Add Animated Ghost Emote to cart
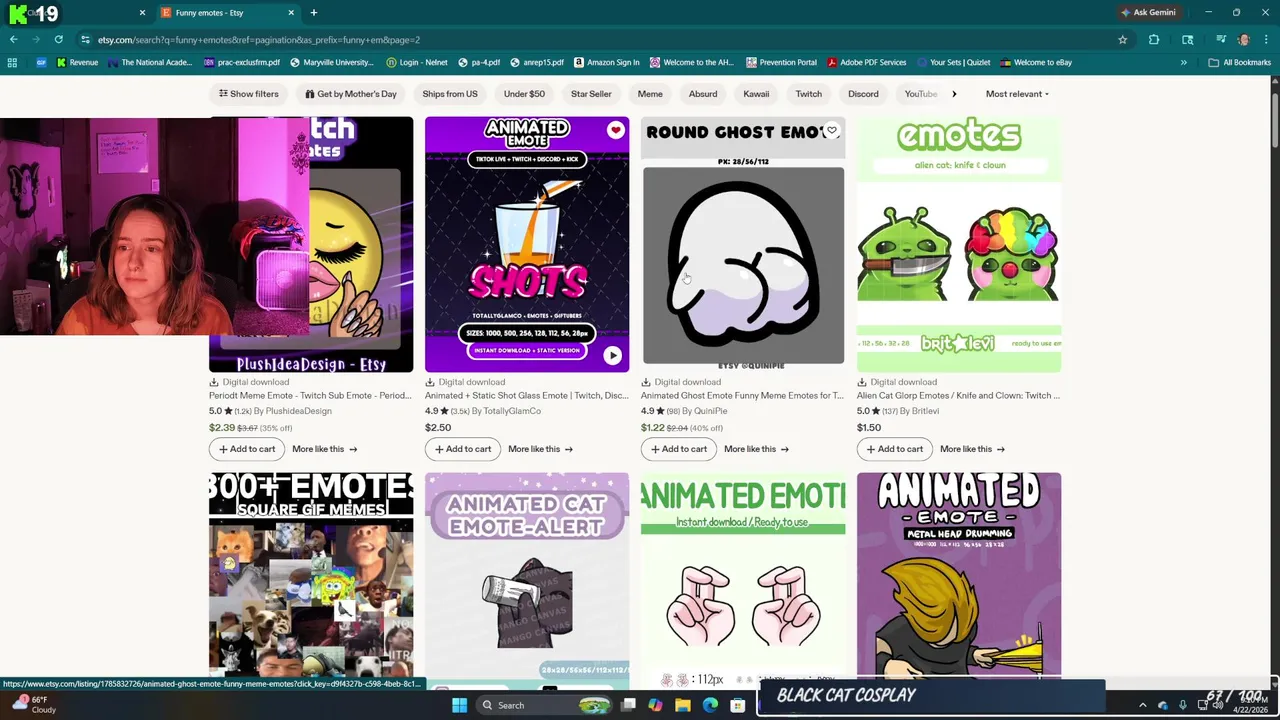The image size is (1280, 720). pos(678,449)
